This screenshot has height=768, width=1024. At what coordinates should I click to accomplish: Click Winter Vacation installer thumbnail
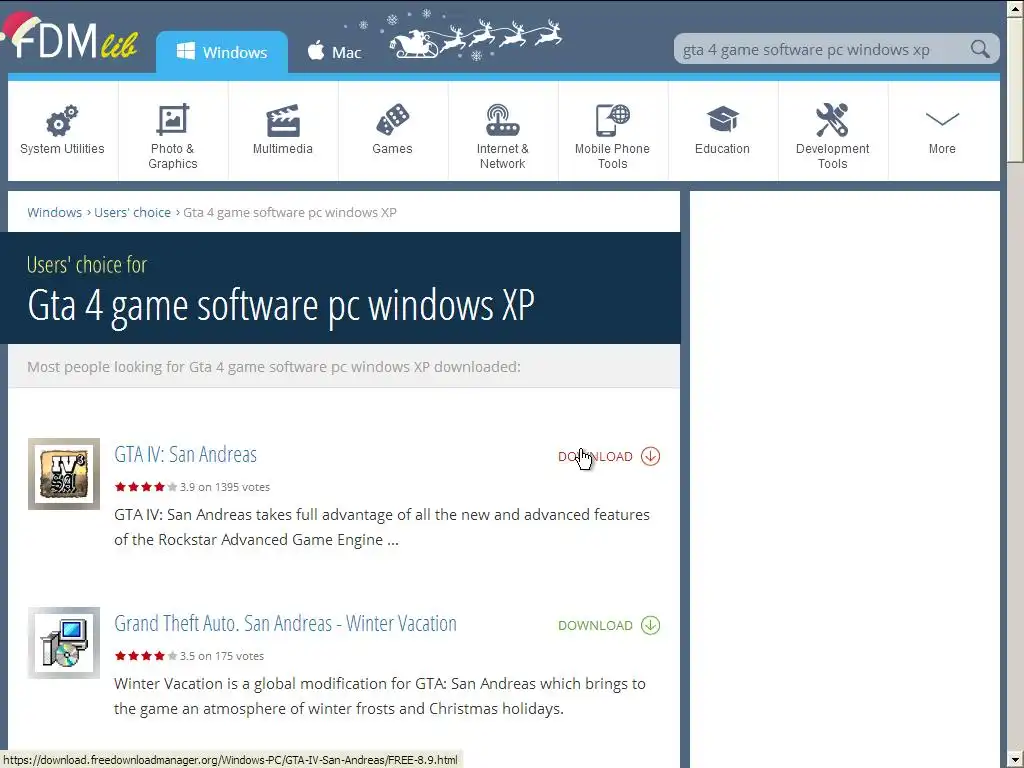pos(64,643)
